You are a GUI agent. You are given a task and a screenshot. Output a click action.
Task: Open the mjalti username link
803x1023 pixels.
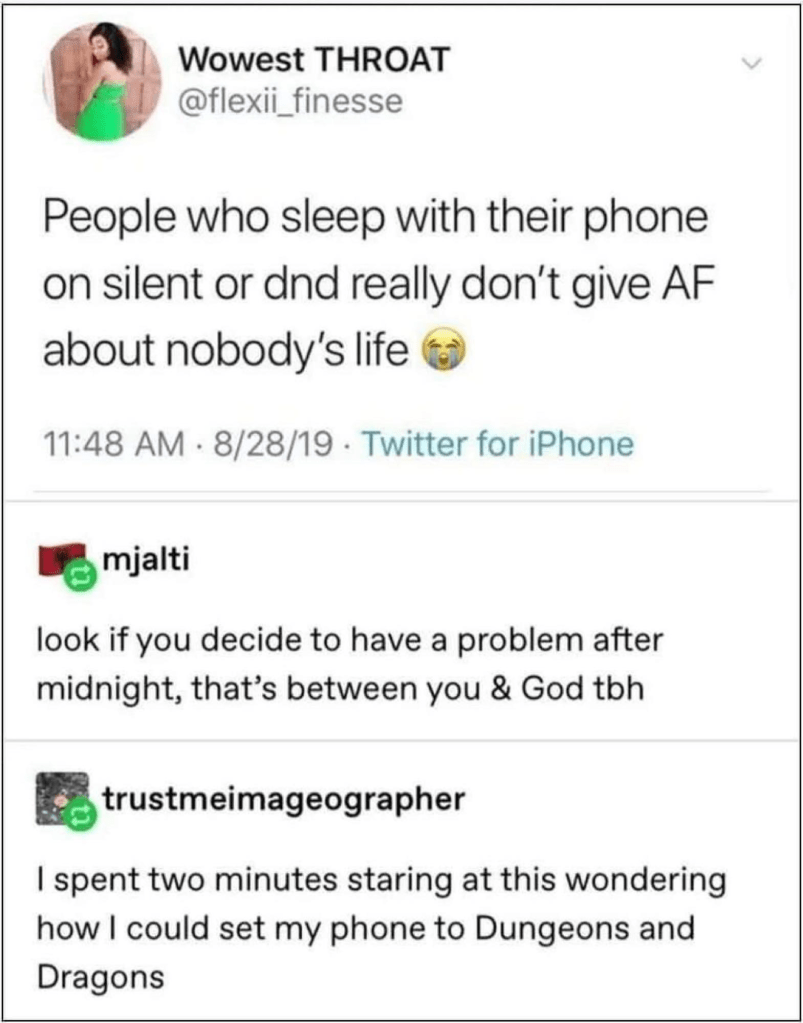[145, 561]
